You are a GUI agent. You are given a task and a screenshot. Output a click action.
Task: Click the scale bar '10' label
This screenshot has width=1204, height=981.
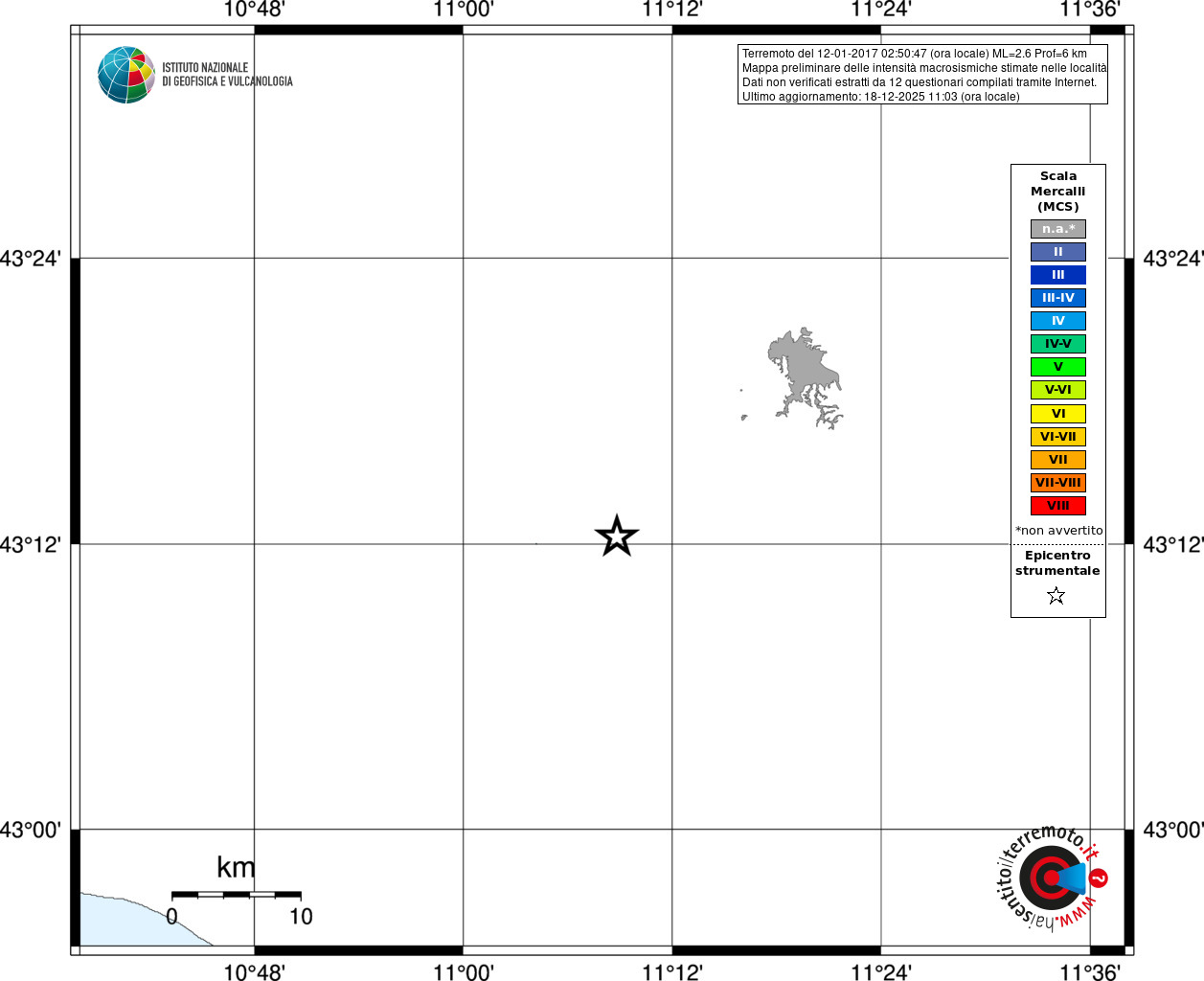(301, 917)
